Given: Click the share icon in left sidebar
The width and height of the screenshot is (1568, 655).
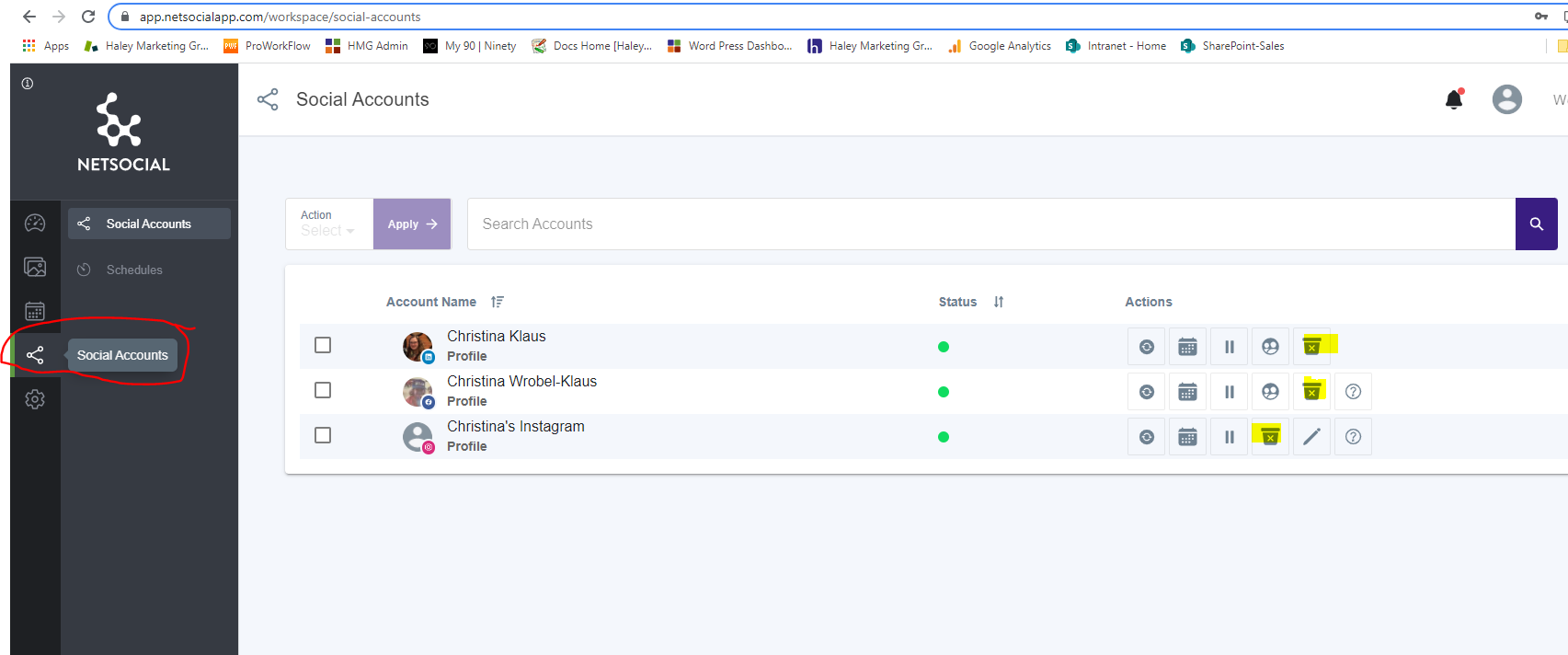Looking at the screenshot, I should (35, 355).
